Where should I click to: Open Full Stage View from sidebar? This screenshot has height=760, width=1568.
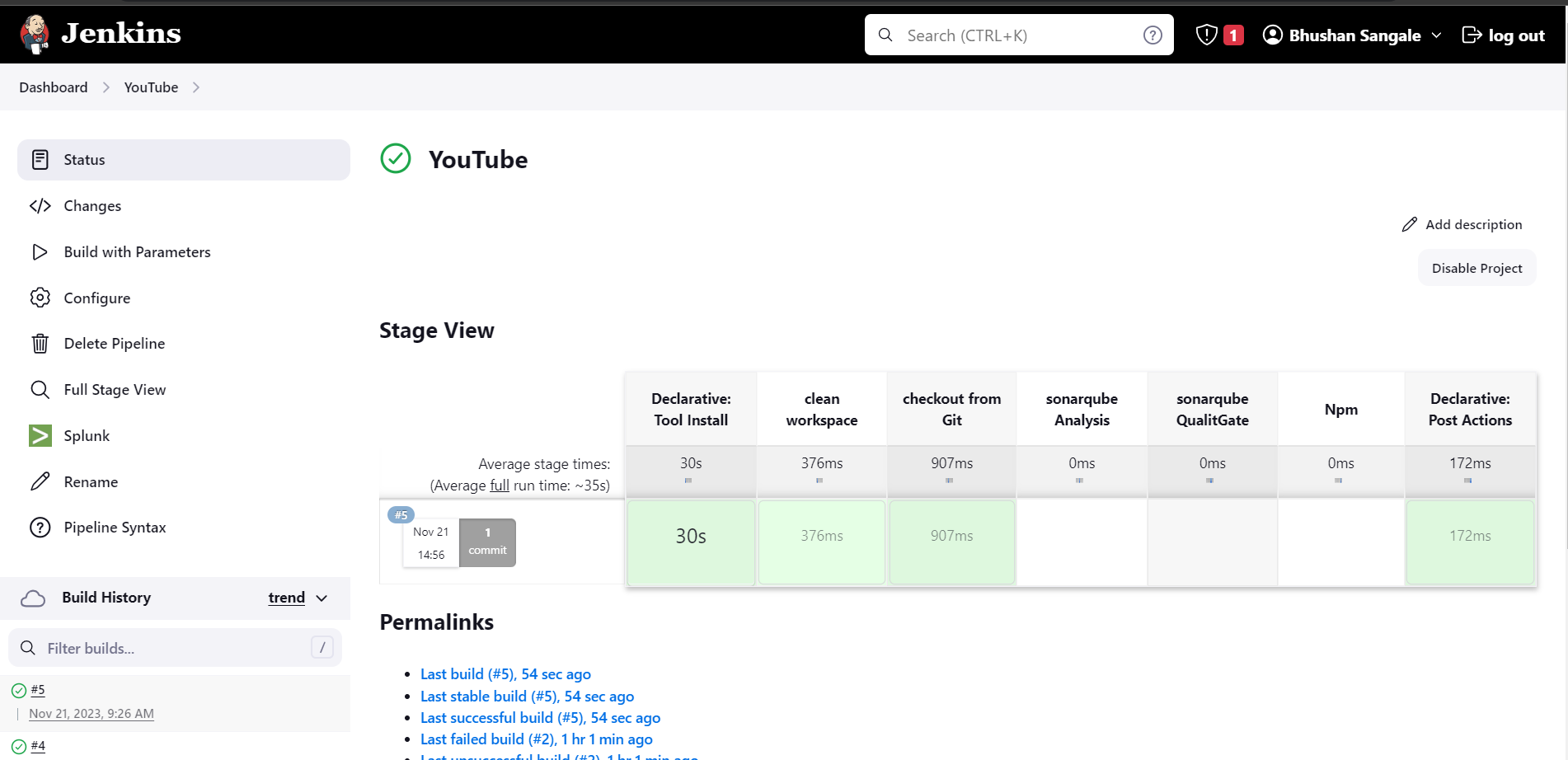point(115,390)
